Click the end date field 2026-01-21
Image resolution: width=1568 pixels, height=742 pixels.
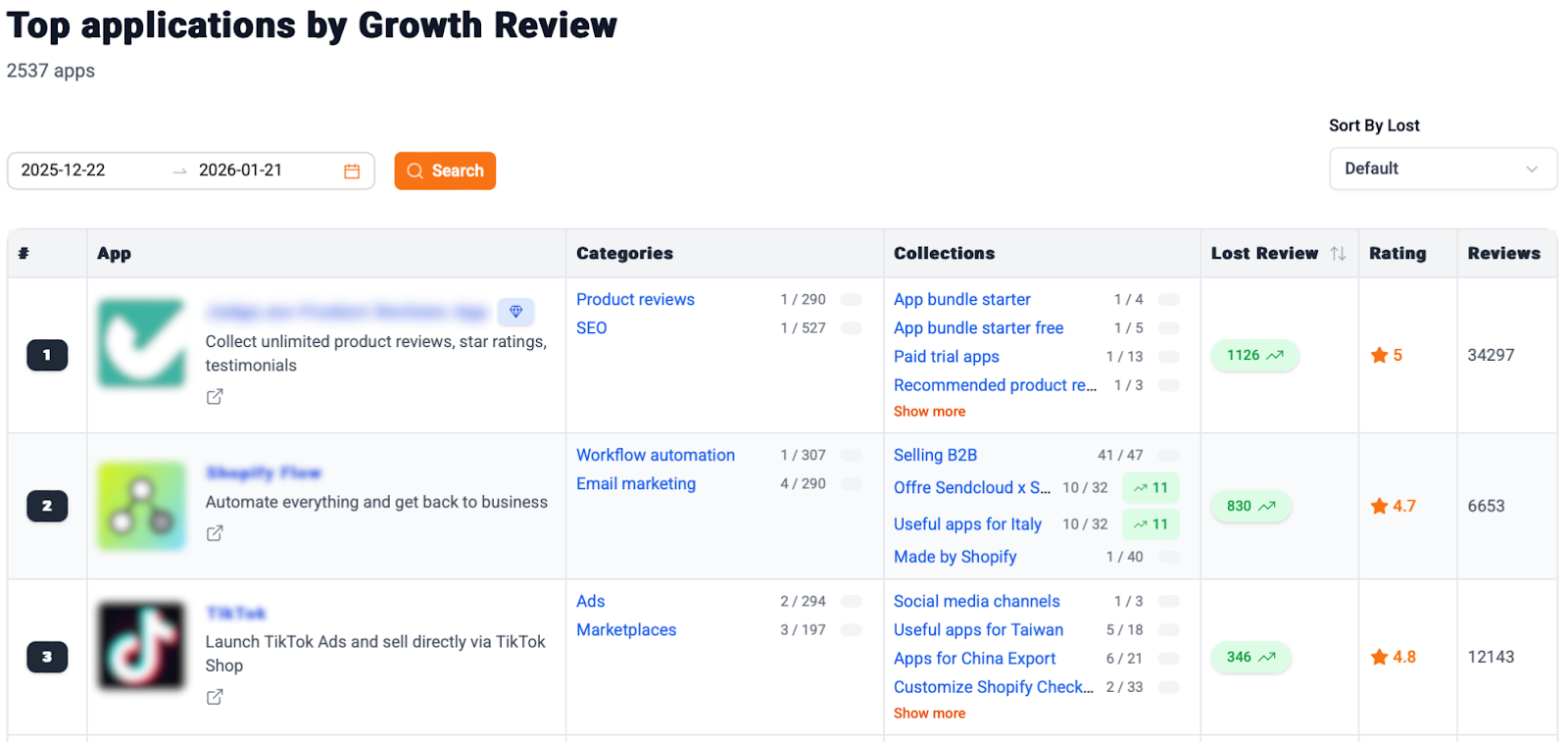(241, 171)
